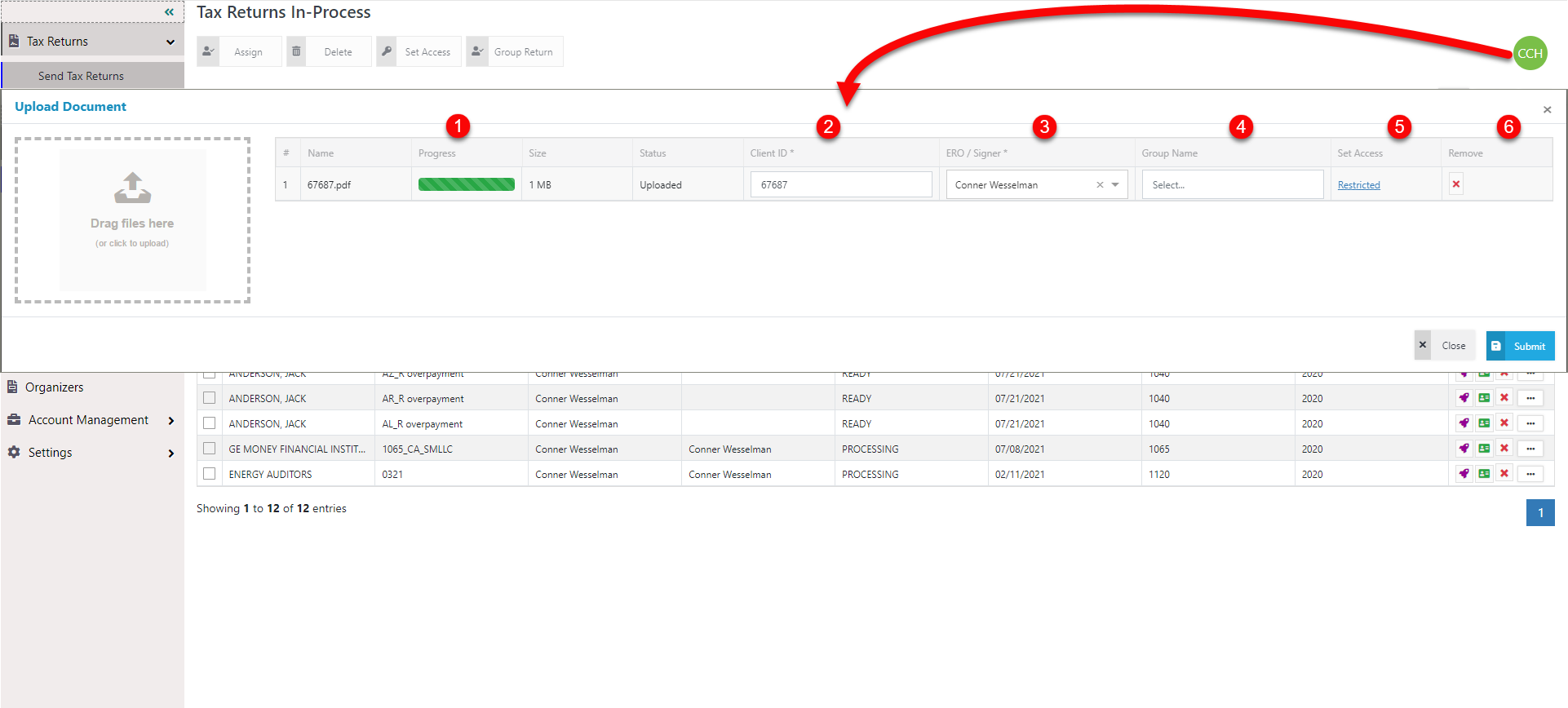1568x708 pixels.
Task: Click green ID card icon for GE MONEY row
Action: coord(1484,449)
